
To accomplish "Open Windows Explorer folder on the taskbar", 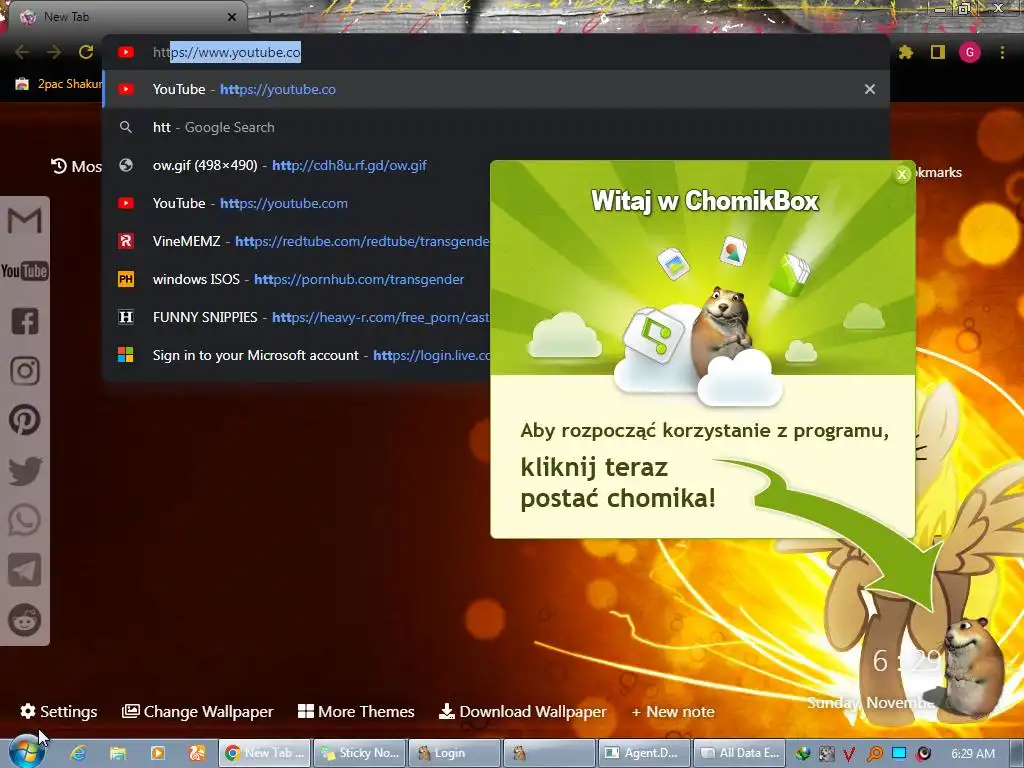I will (x=118, y=753).
